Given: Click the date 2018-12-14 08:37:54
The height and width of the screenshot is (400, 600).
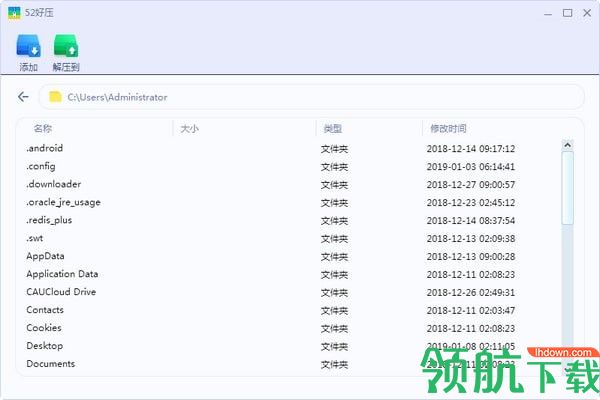Looking at the screenshot, I should [471, 221].
